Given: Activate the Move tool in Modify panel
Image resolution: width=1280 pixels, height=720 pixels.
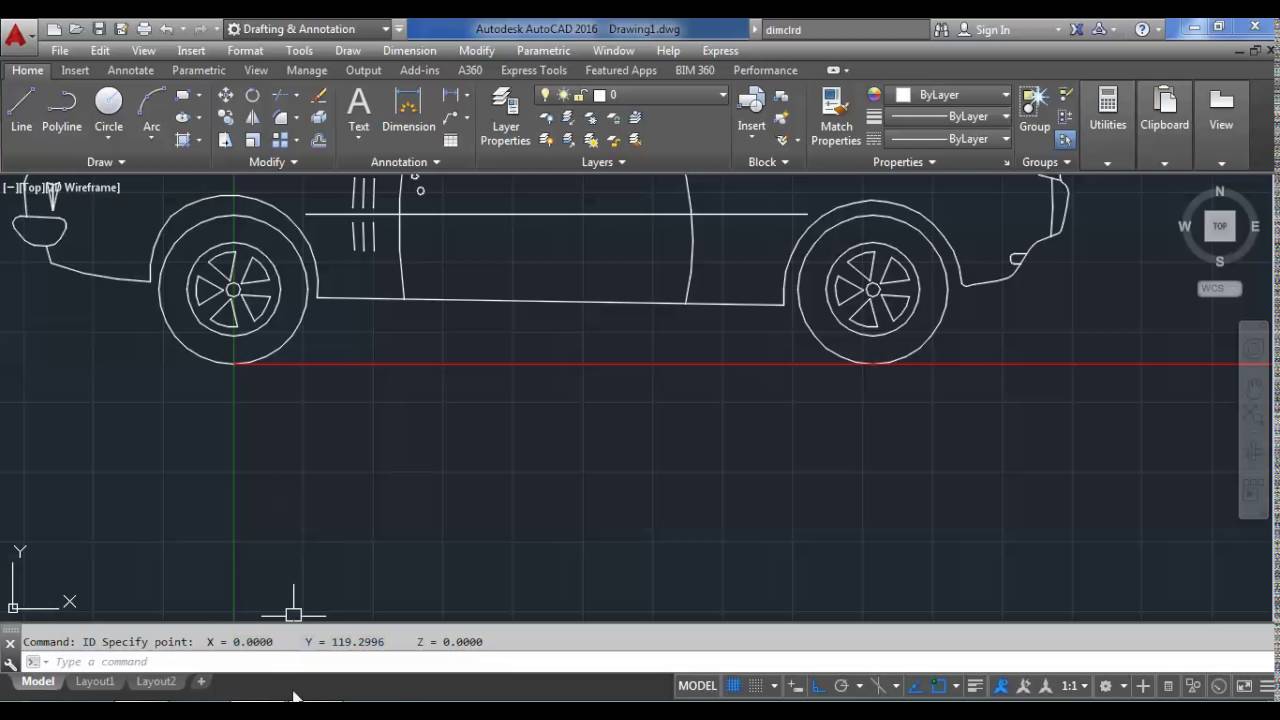Looking at the screenshot, I should pyautogui.click(x=226, y=95).
